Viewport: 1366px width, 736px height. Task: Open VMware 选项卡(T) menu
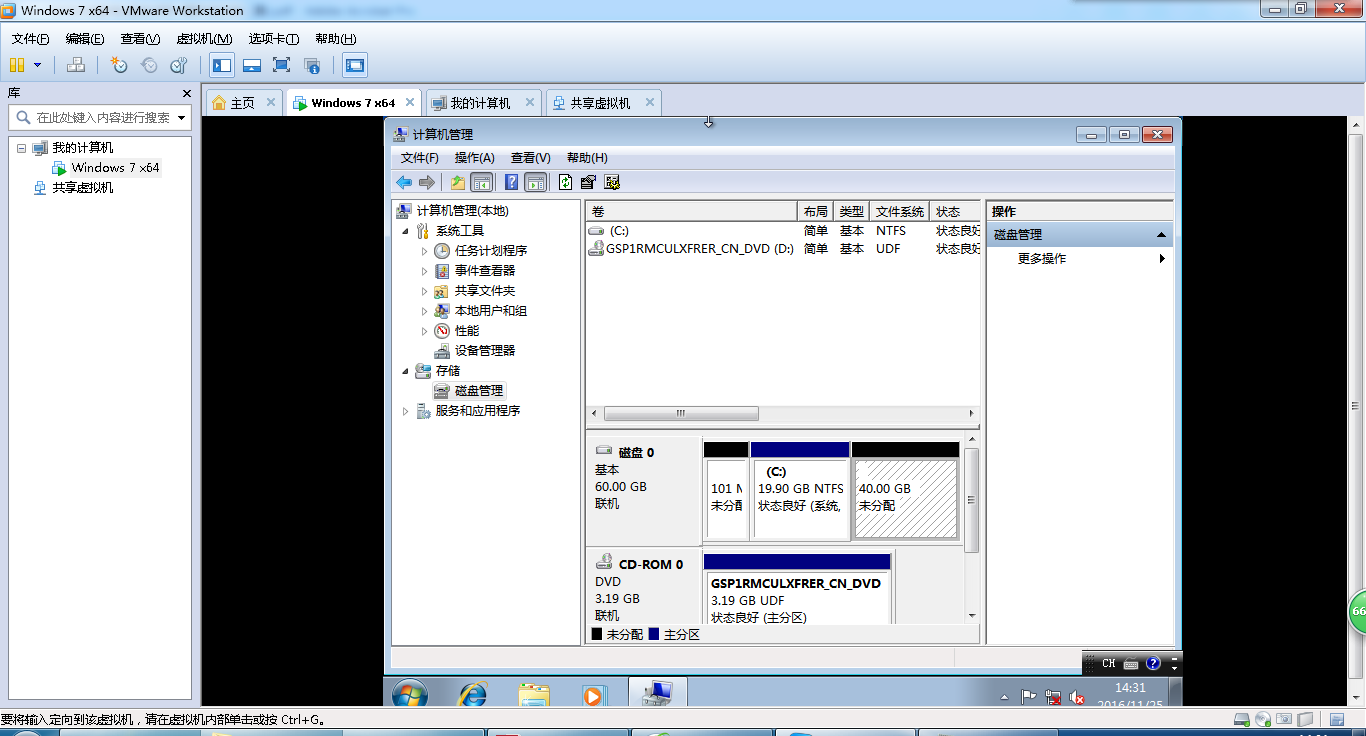coord(274,39)
